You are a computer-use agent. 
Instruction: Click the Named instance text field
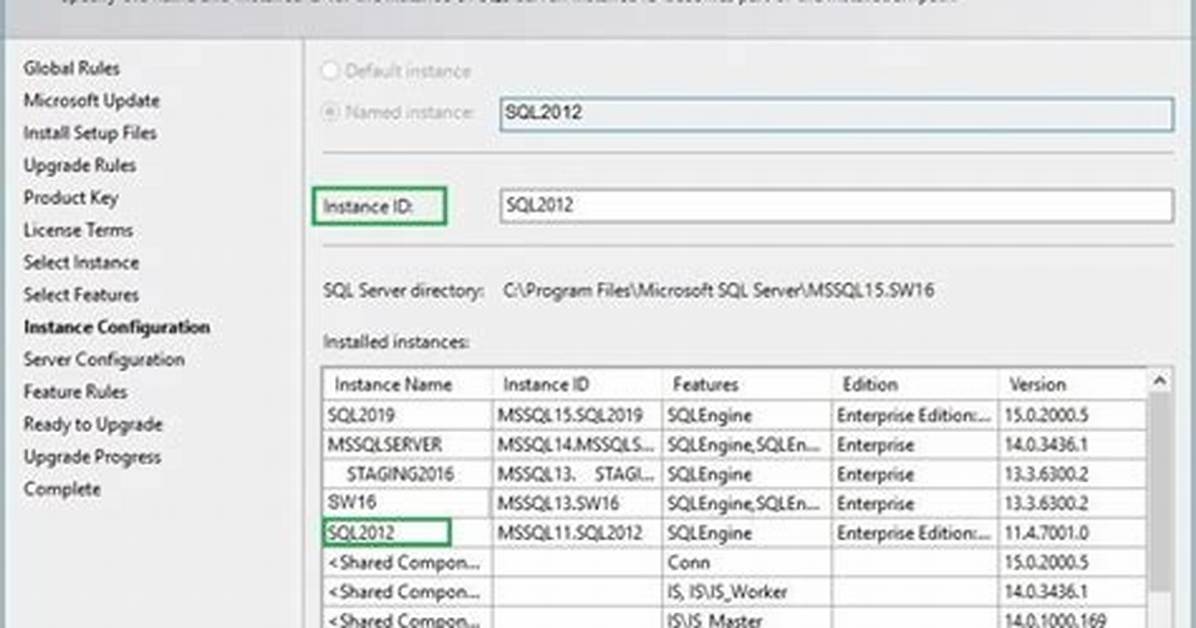837,114
